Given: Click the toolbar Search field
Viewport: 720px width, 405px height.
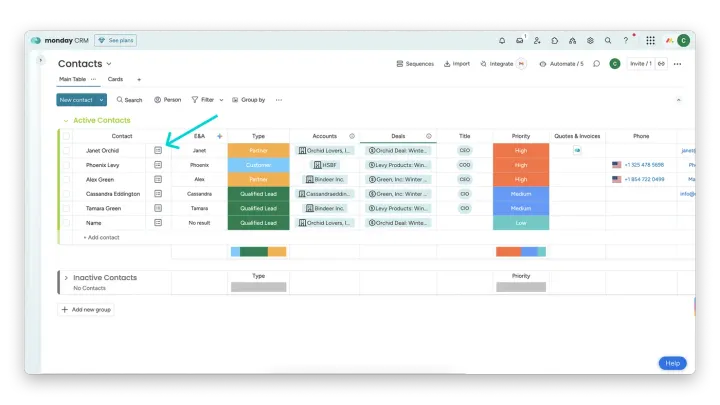Looking at the screenshot, I should pyautogui.click(x=129, y=100).
